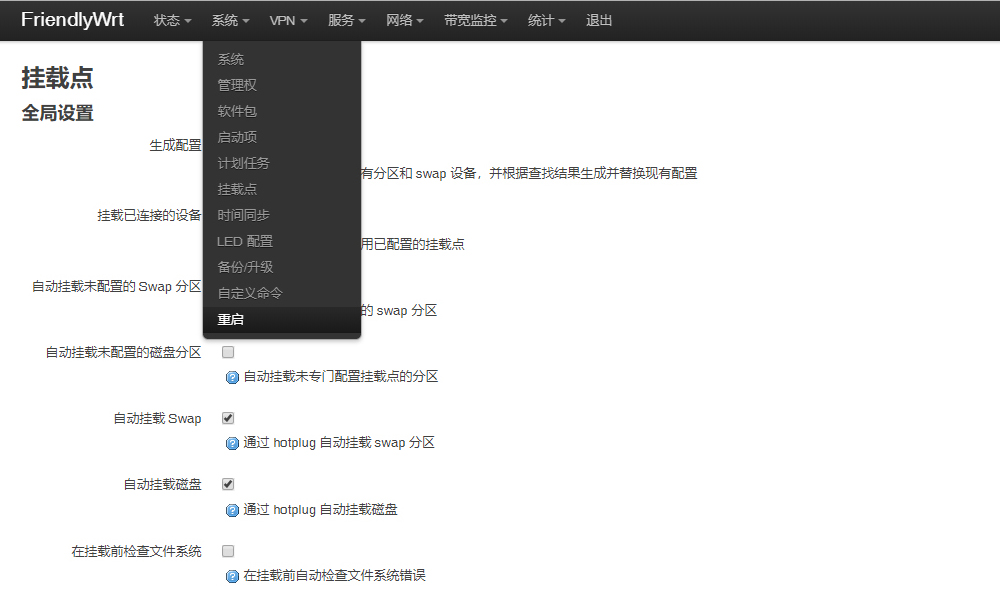
Task: Click the 挂载已连接的设备 label
Action: (x=149, y=216)
